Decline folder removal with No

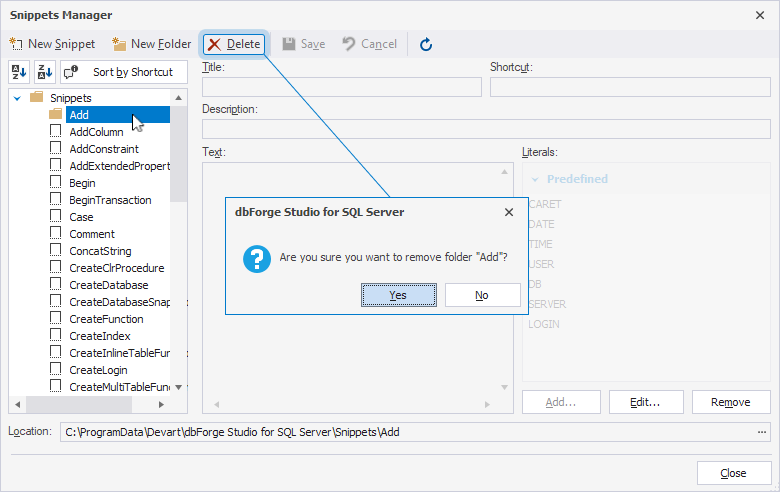(483, 295)
